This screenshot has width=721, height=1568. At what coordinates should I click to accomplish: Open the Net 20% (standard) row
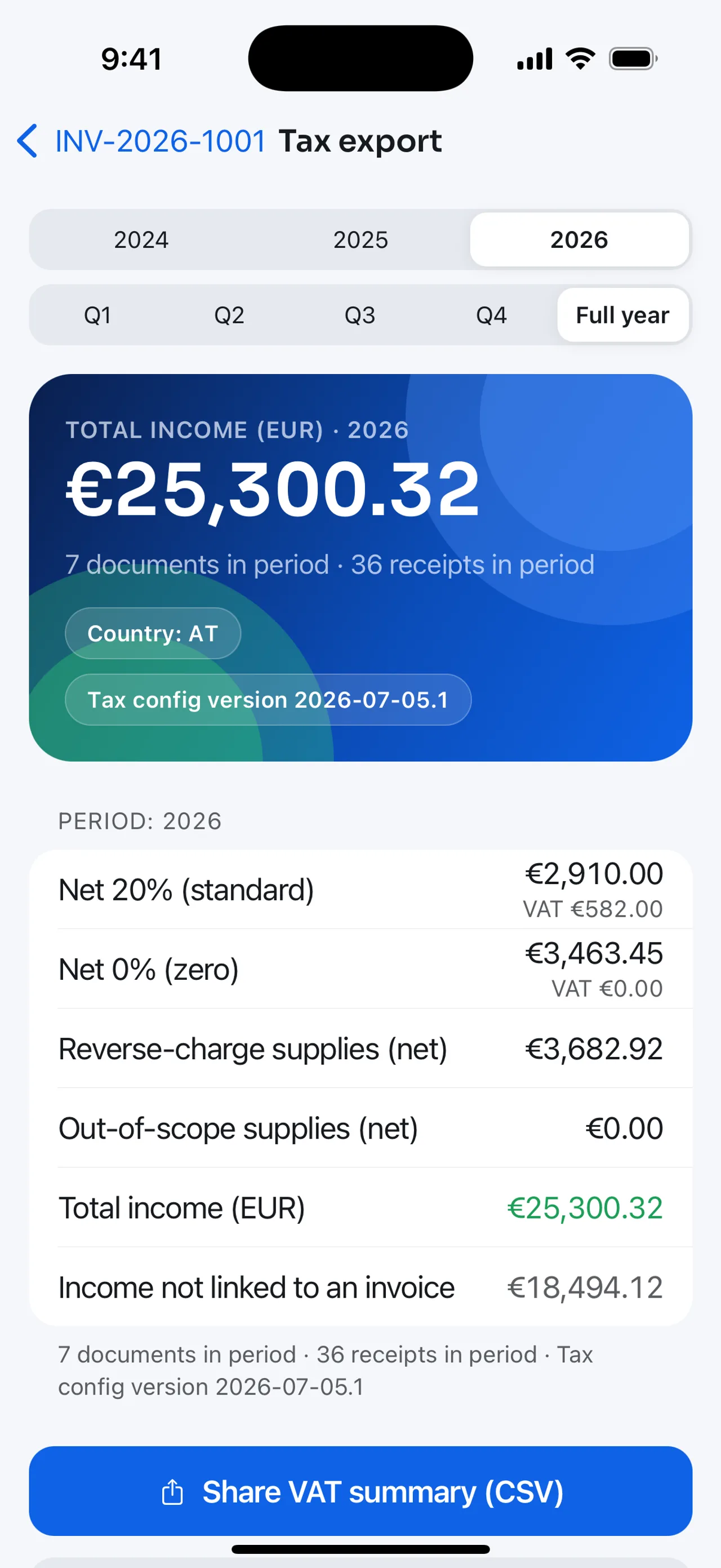point(360,889)
